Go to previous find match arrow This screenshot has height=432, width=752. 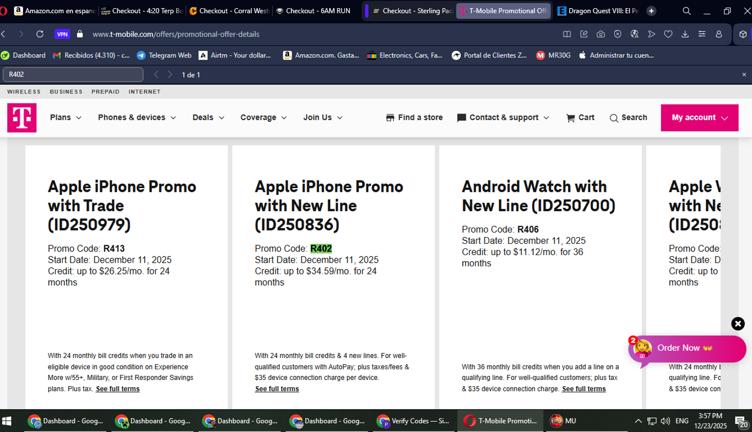(x=156, y=75)
